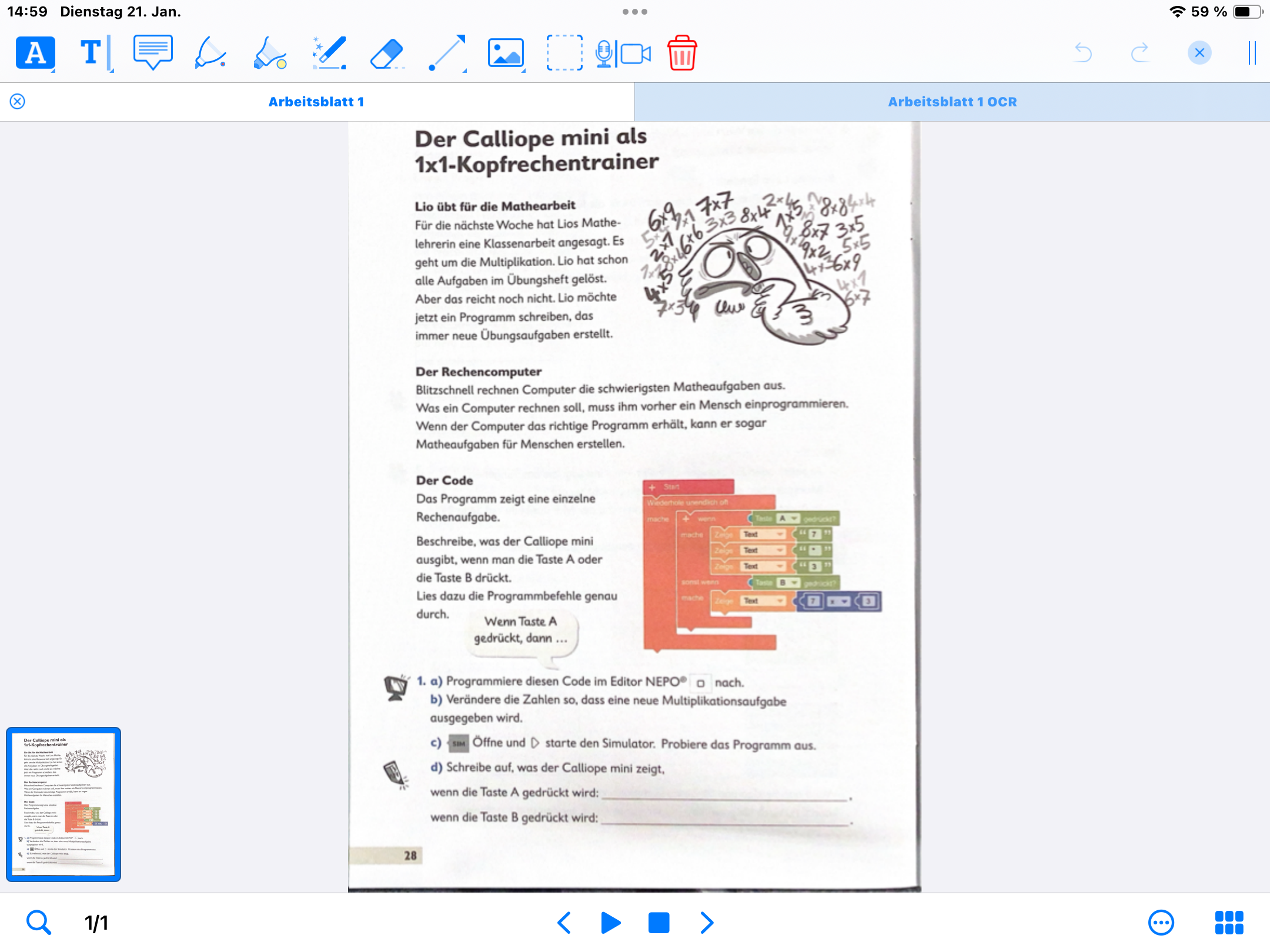Screen dimensions: 1270x952
Task: Delete using the red trash icon
Action: click(x=682, y=53)
